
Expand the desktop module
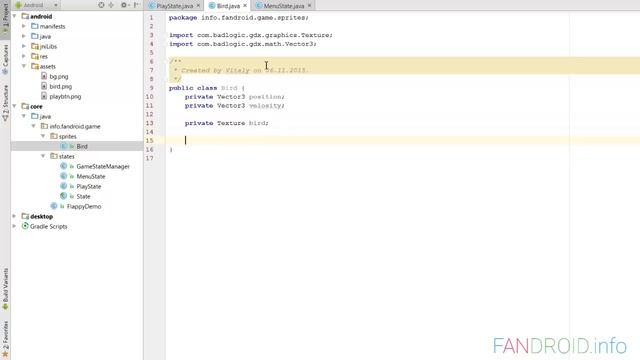click(x=15, y=216)
